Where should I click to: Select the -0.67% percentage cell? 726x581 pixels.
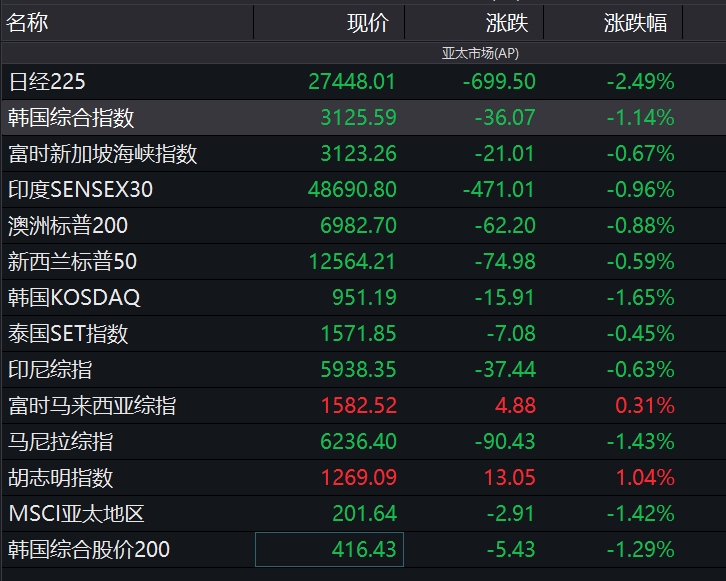point(640,154)
